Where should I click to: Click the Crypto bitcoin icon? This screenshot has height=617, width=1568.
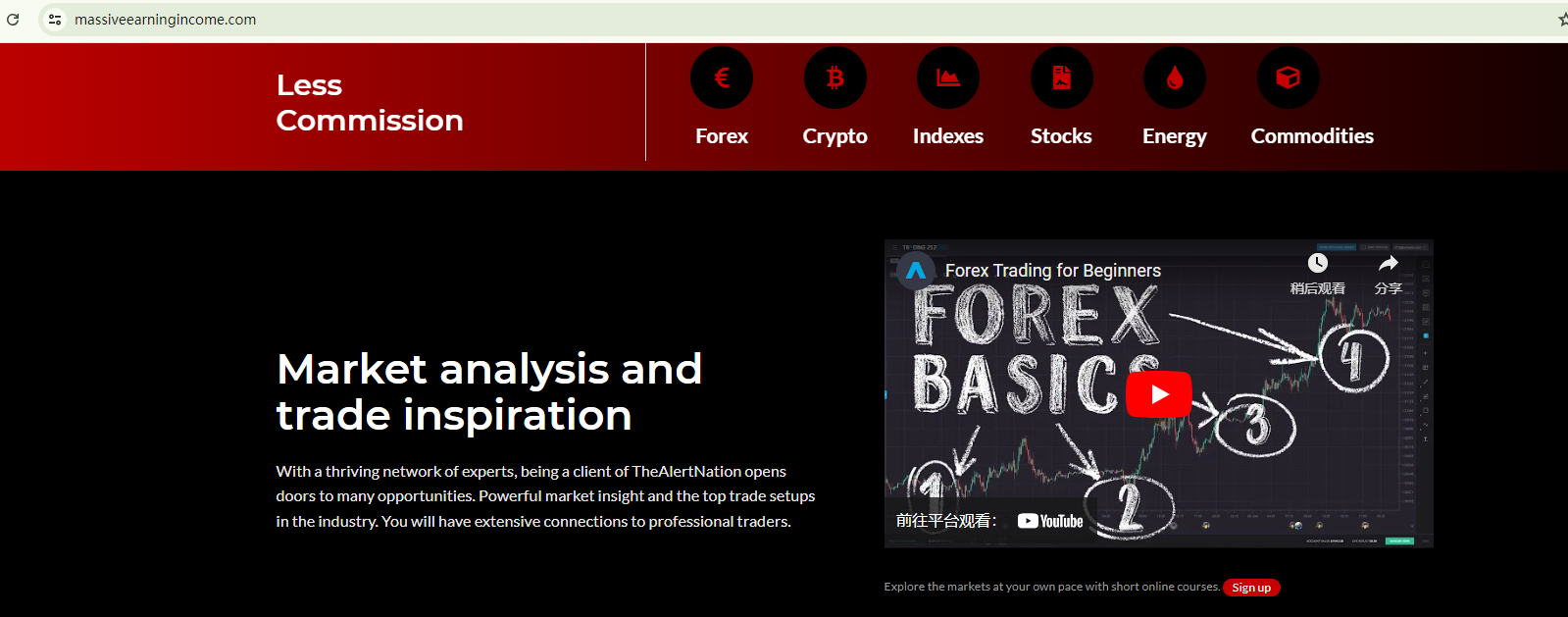pyautogui.click(x=835, y=77)
